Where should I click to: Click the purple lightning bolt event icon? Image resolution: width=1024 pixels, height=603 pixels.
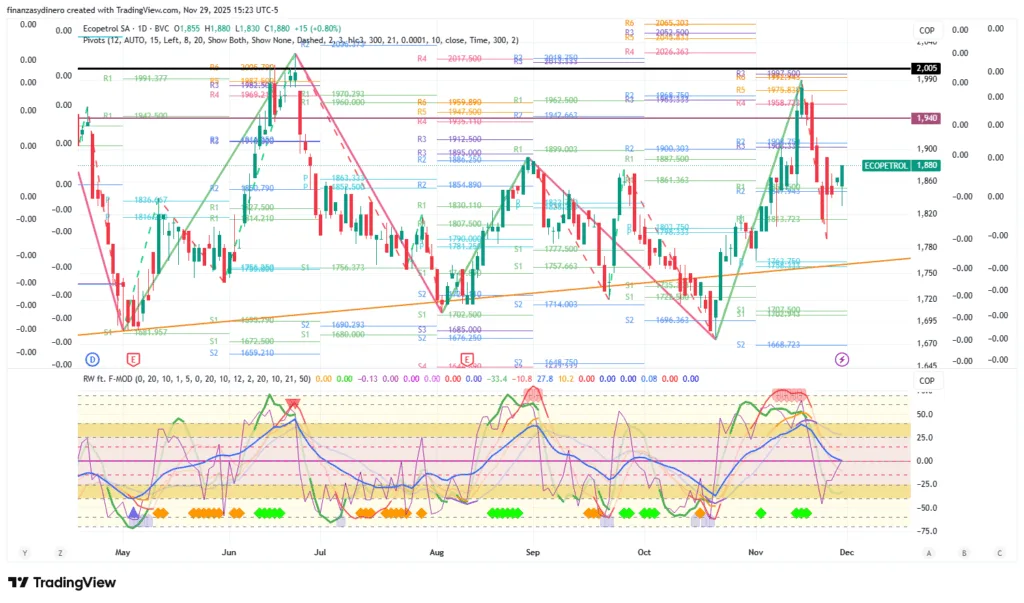click(x=841, y=359)
